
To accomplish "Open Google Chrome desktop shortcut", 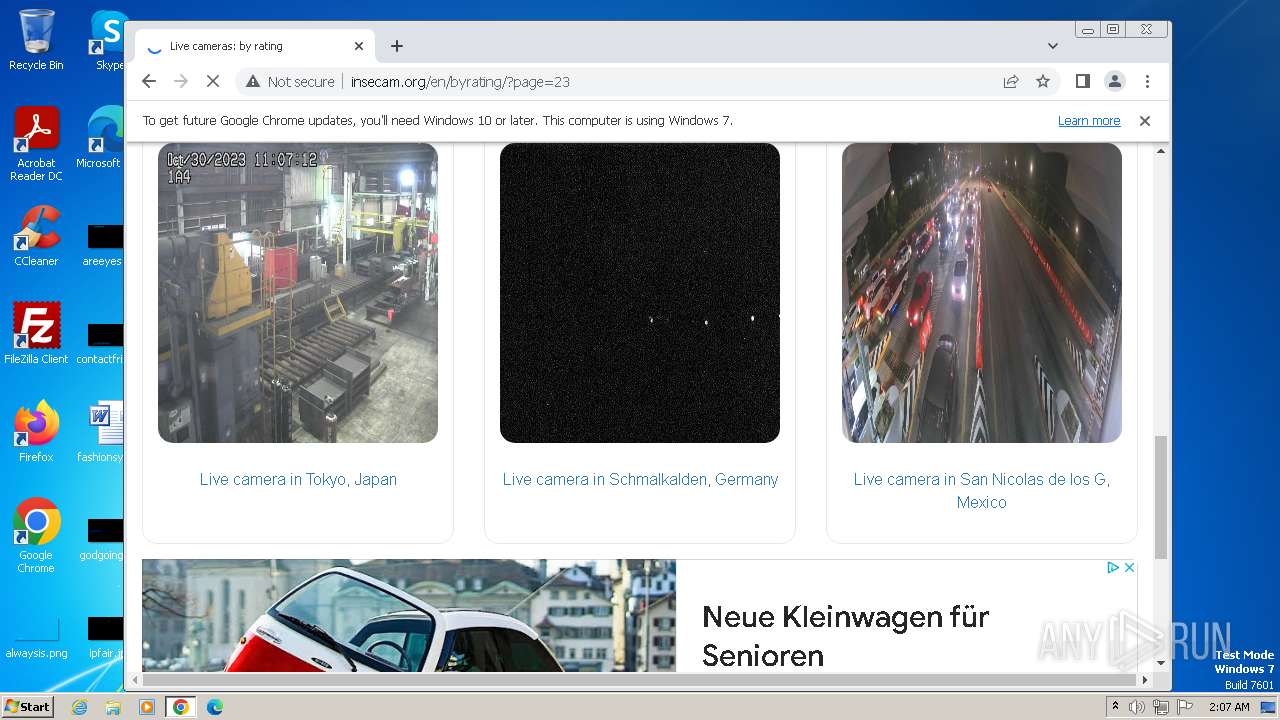I will (x=36, y=536).
